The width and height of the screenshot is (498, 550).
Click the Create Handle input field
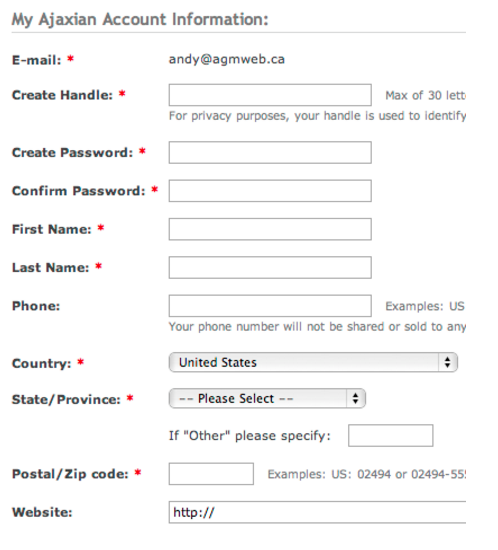pyautogui.click(x=270, y=95)
